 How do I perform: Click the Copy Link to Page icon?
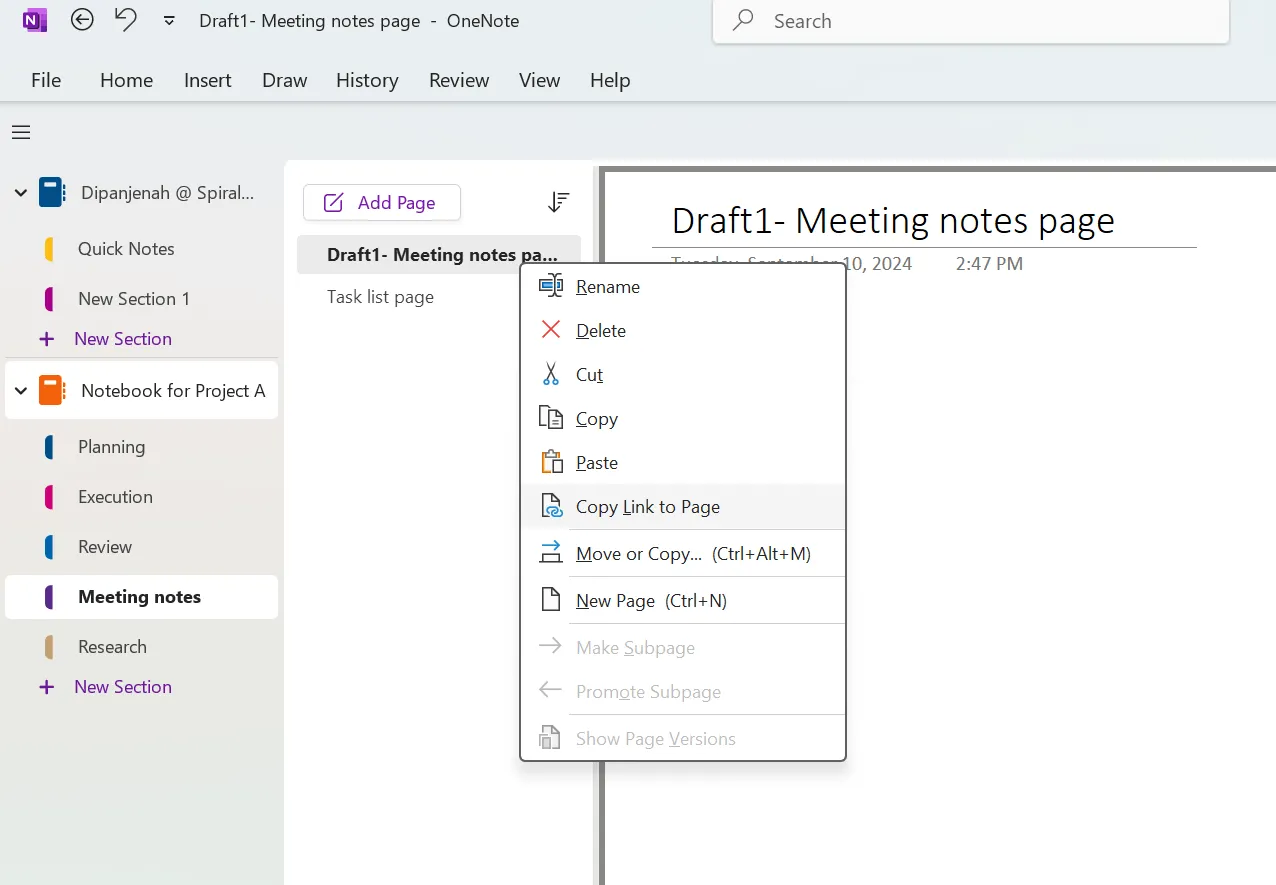(551, 506)
